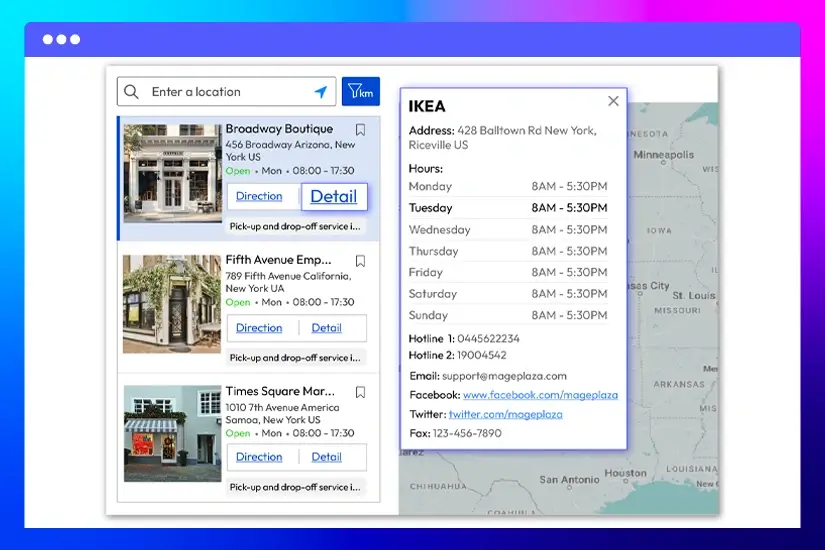Open Detail for Fifth Avenue Emp...
The height and width of the screenshot is (550, 825).
(x=326, y=327)
